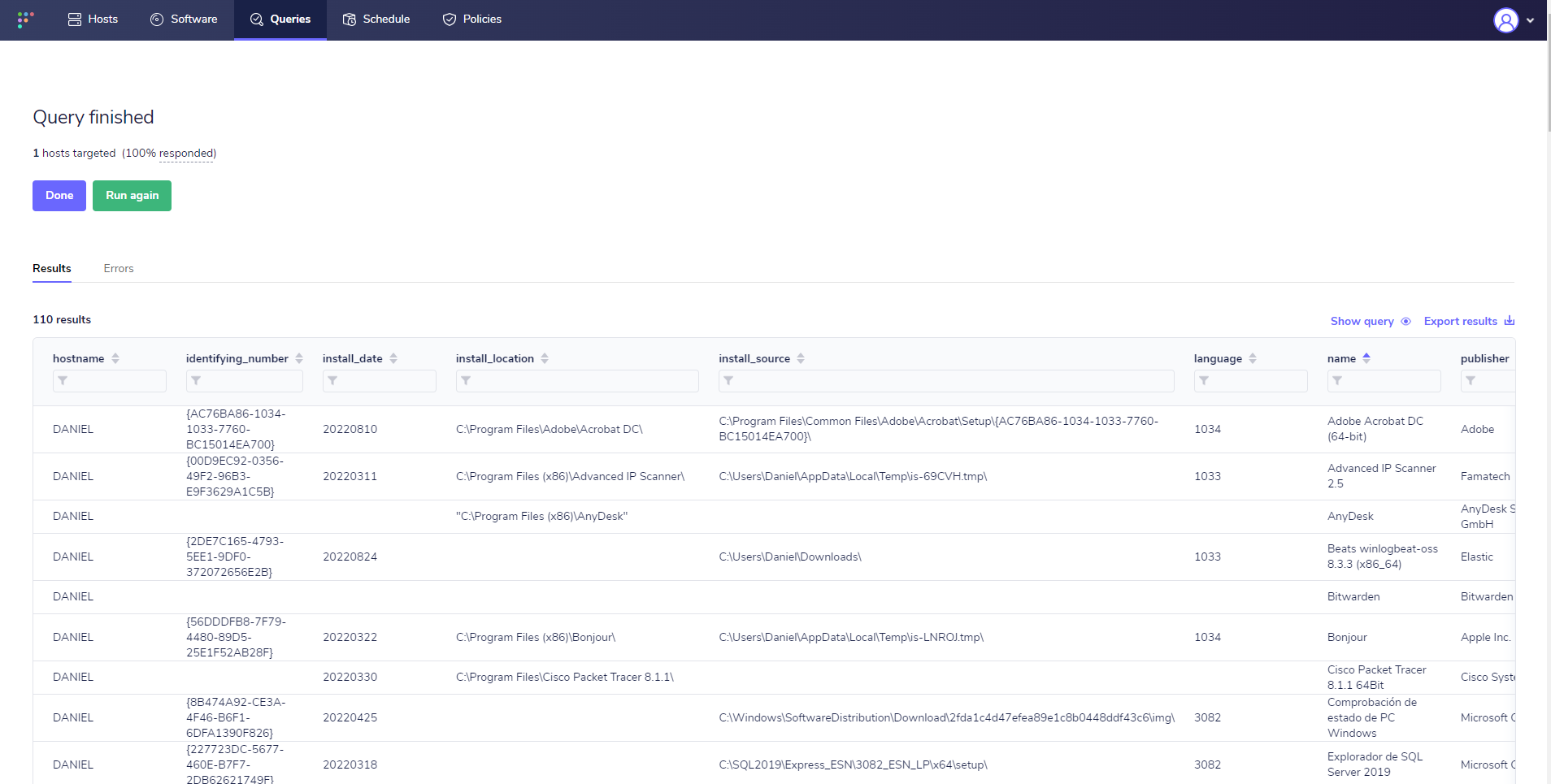The height and width of the screenshot is (784, 1551).
Task: Click the 'Bitwarden' name cell
Action: click(1353, 596)
